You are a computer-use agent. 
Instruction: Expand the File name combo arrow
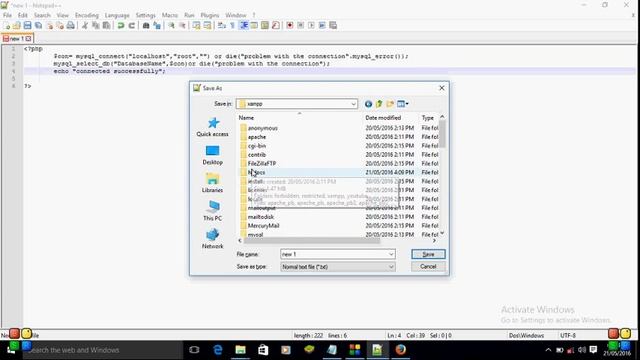coord(391,254)
